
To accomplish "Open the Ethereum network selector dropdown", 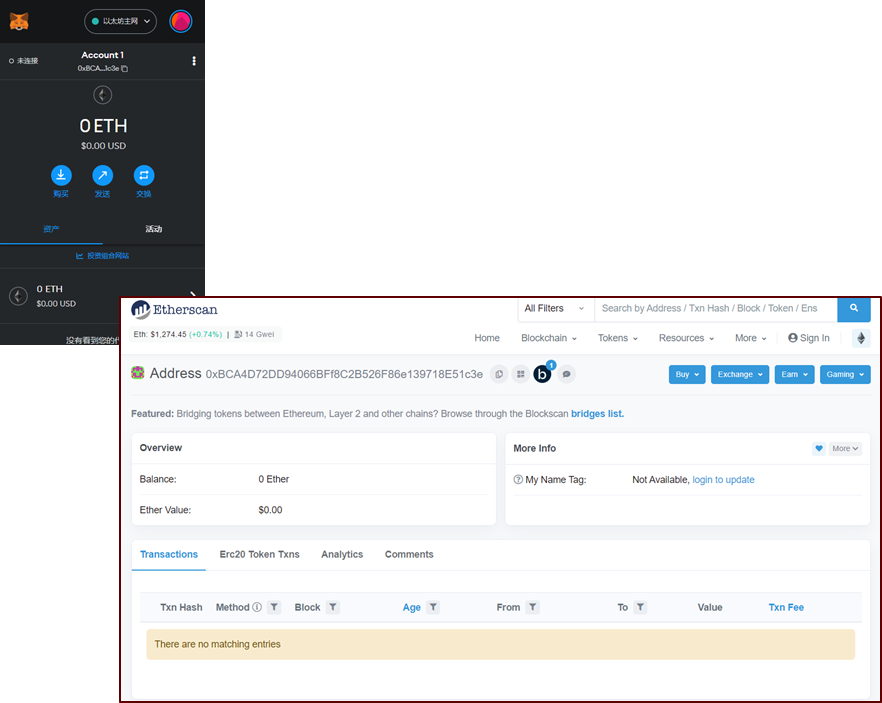I will [120, 21].
